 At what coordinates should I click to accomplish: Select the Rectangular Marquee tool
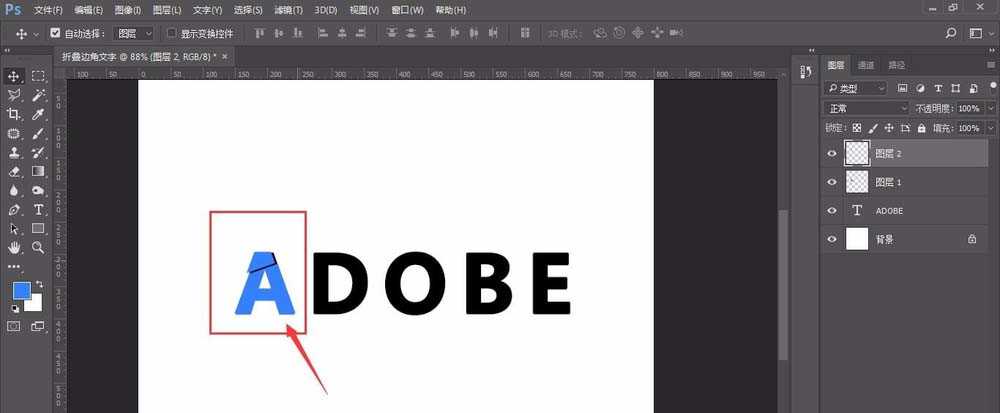point(38,76)
